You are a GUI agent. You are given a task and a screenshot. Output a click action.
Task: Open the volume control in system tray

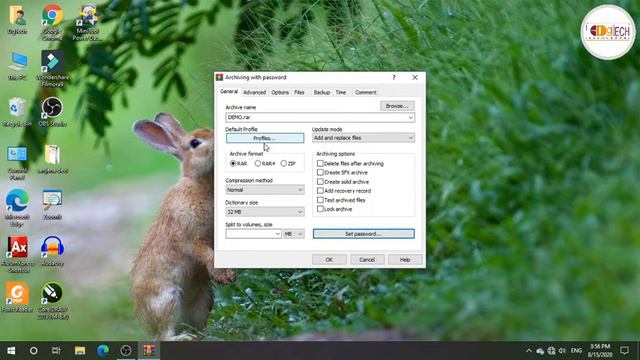562,351
